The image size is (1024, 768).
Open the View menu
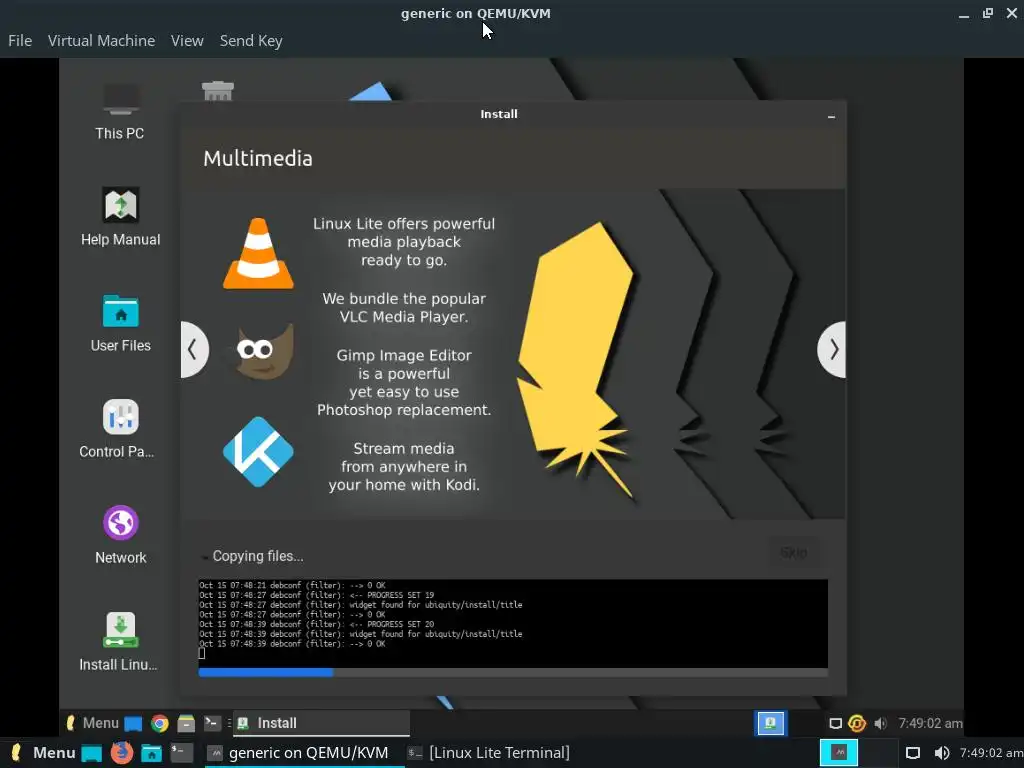point(187,40)
